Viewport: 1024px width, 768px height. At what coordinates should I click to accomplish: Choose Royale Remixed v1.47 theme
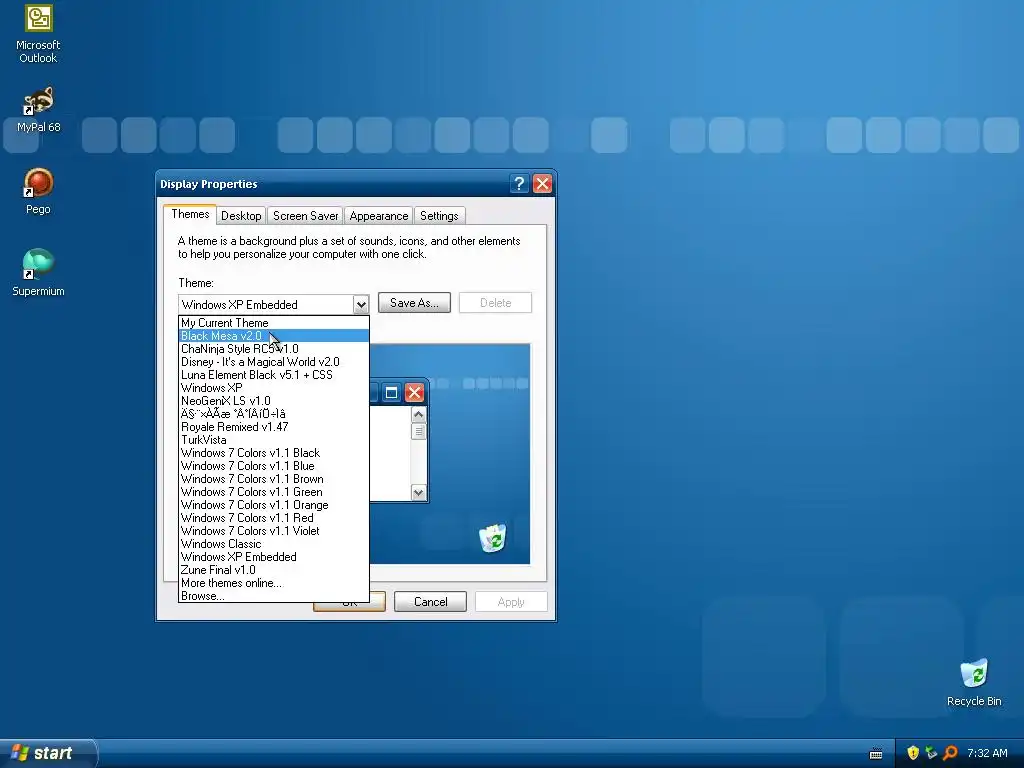tap(274, 427)
